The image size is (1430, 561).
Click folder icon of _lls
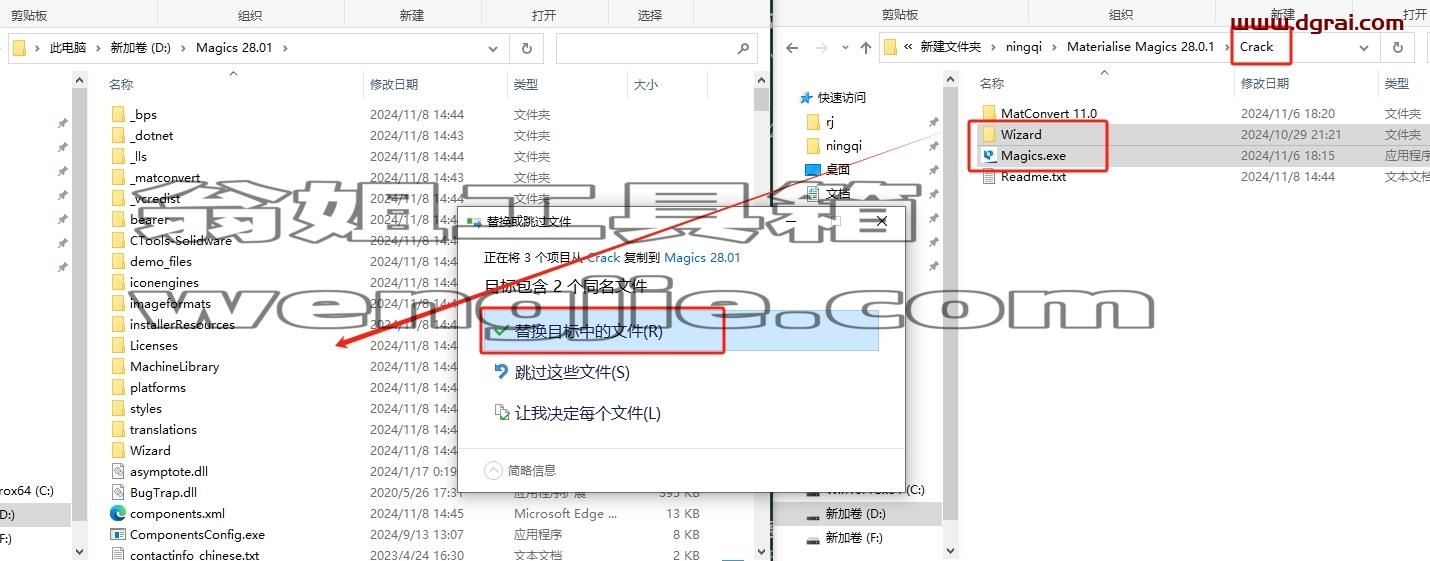(118, 156)
